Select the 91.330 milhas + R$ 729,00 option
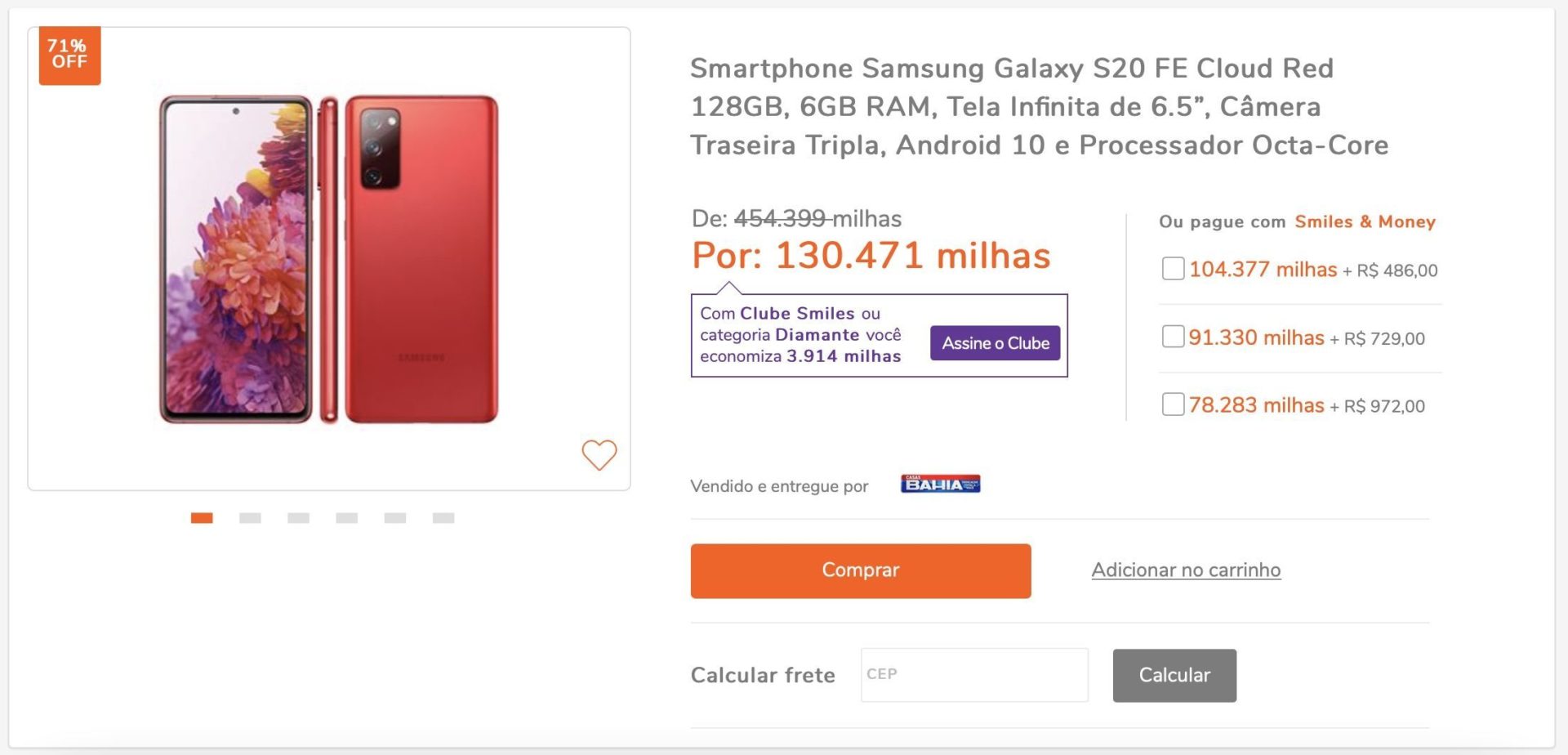The image size is (1568, 755). coord(1173,337)
